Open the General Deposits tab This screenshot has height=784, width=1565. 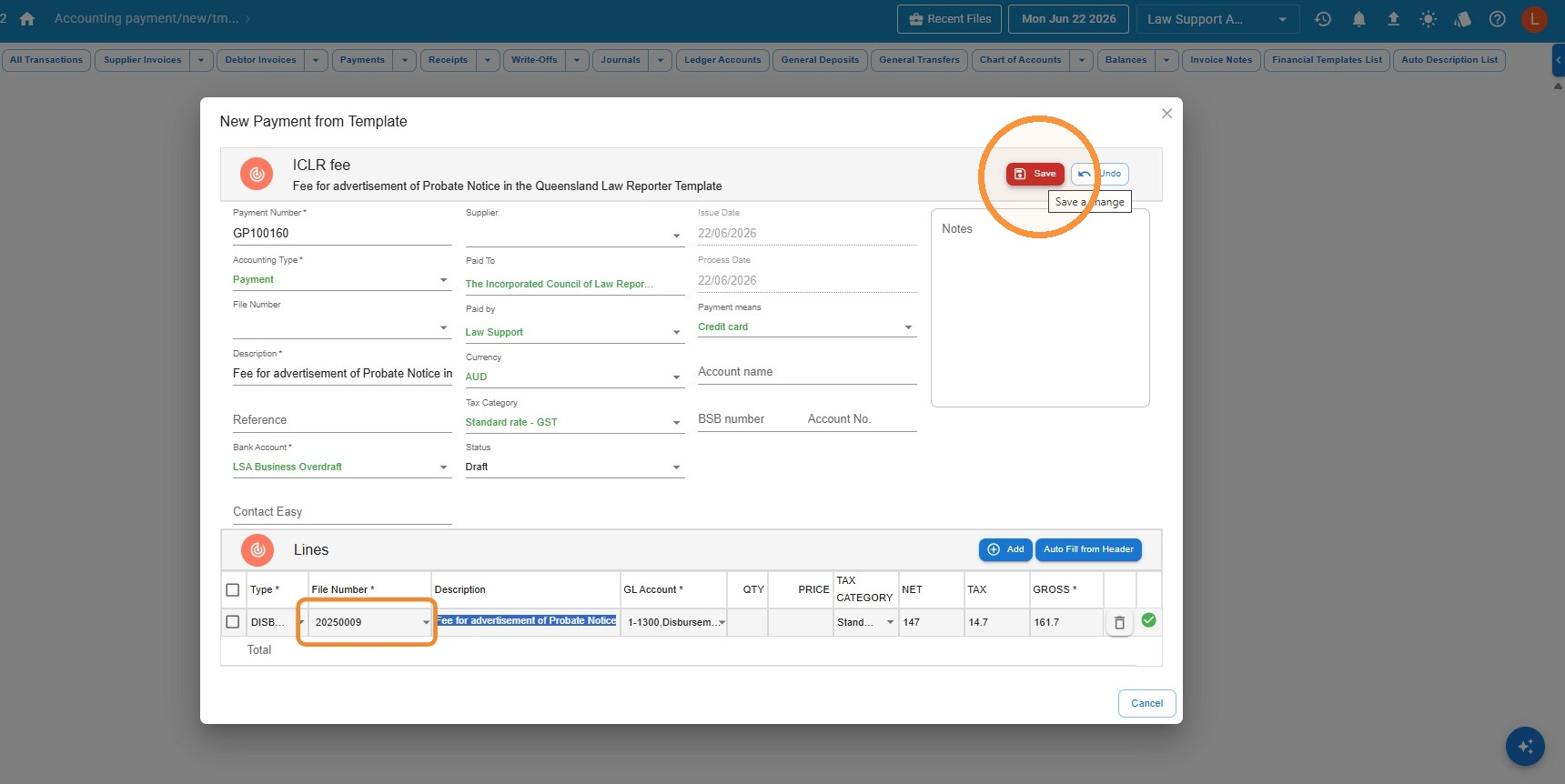click(820, 60)
